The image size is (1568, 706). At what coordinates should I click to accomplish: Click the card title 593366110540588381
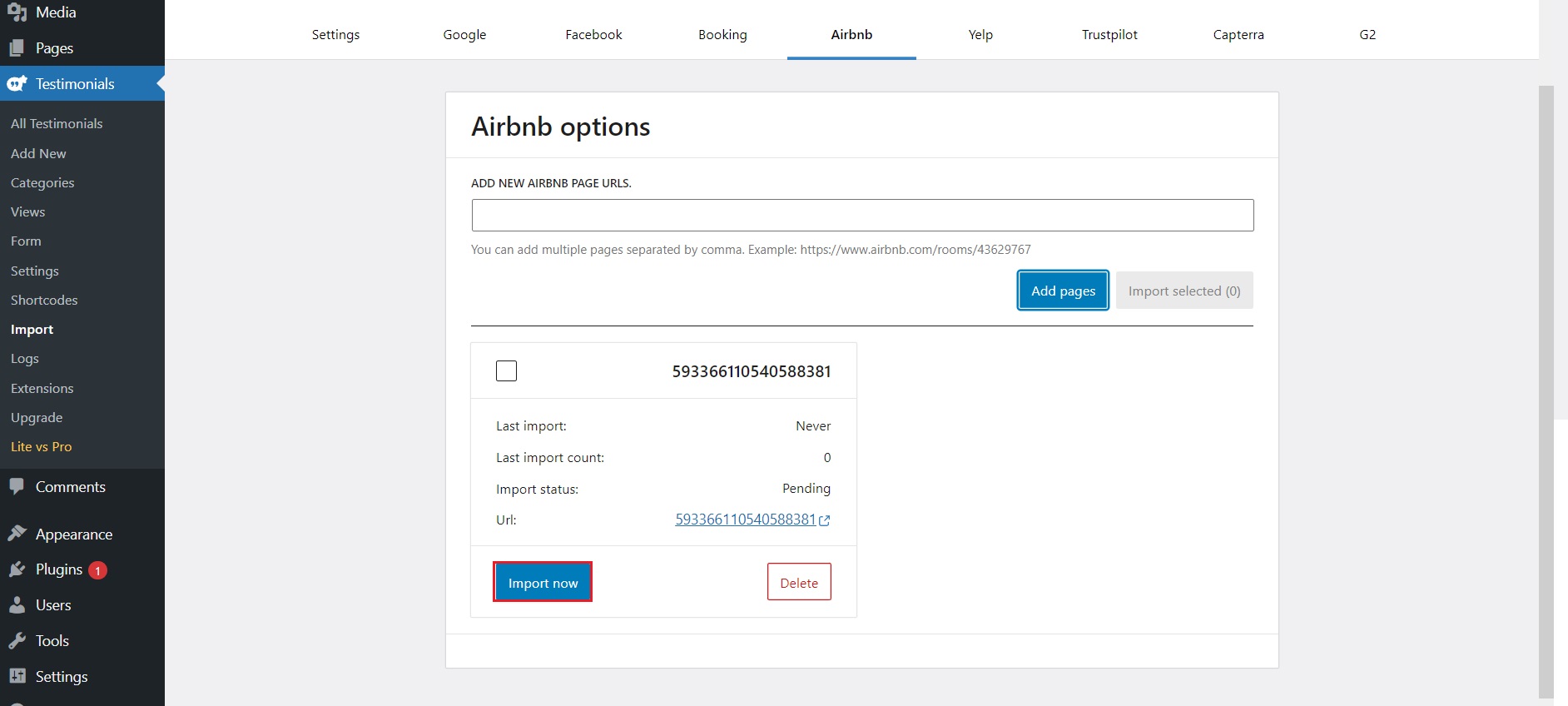coord(752,371)
